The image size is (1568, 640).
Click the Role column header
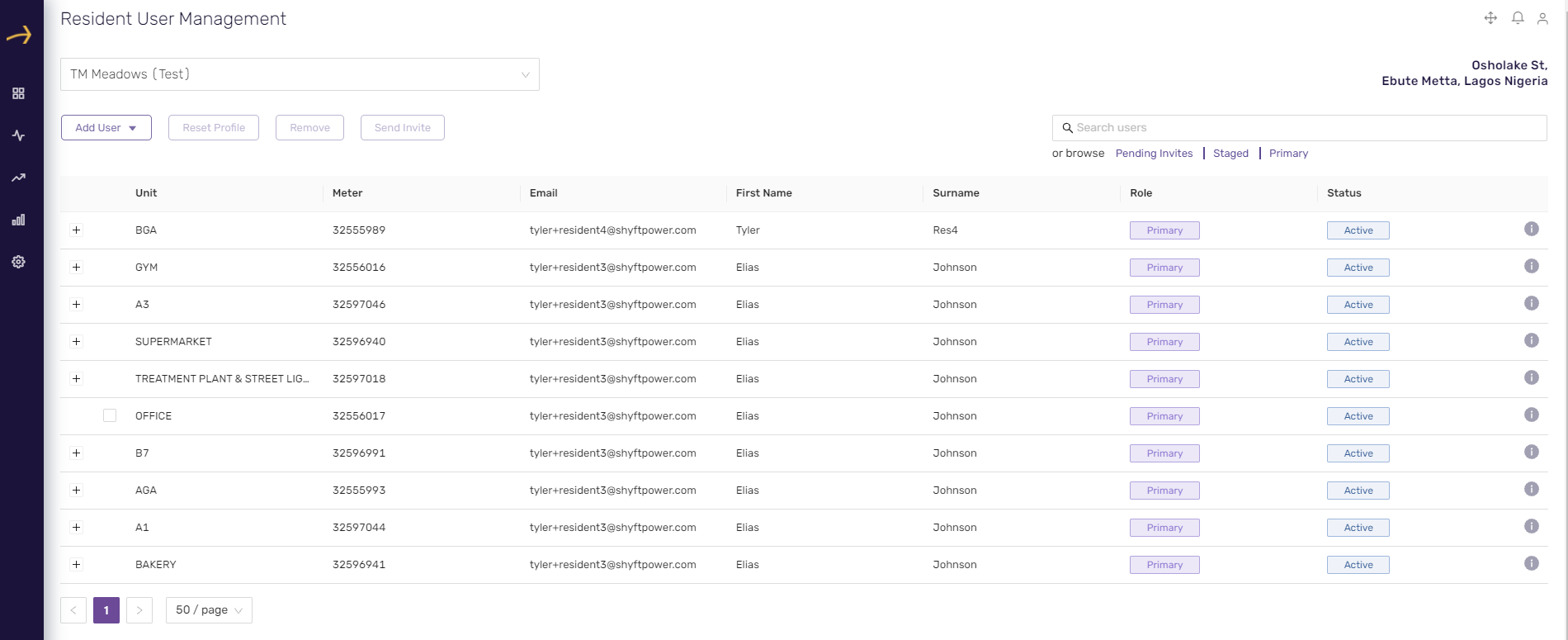[x=1141, y=193]
